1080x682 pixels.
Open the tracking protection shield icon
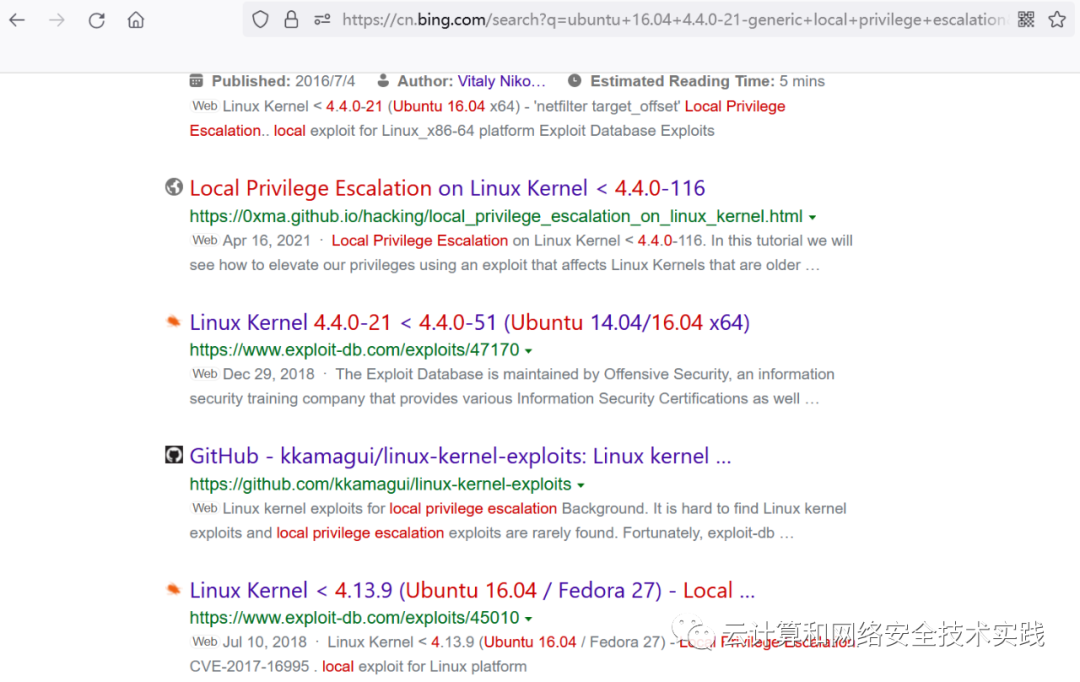point(260,19)
